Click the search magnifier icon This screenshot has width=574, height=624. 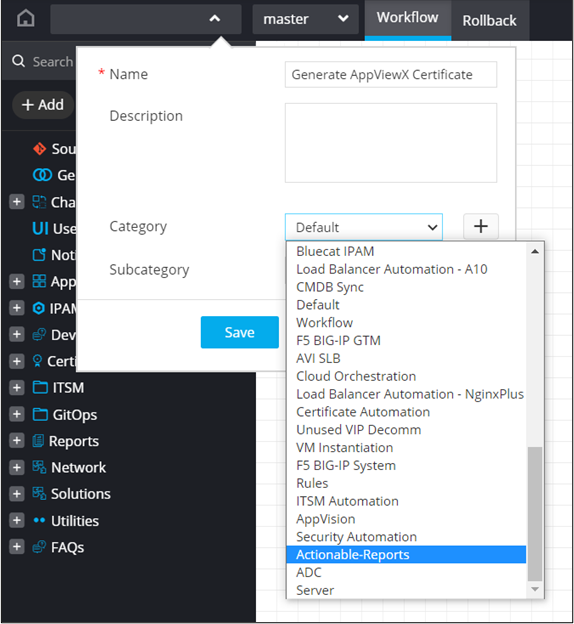[x=18, y=61]
